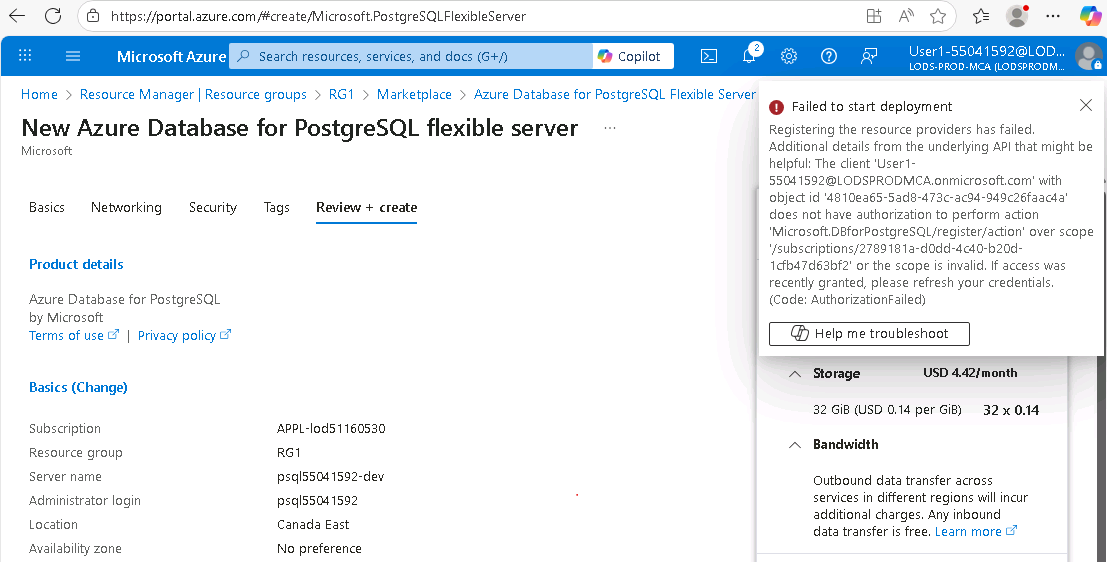Select the Administrator login value psql55041592
The width and height of the screenshot is (1107, 562).
(317, 501)
